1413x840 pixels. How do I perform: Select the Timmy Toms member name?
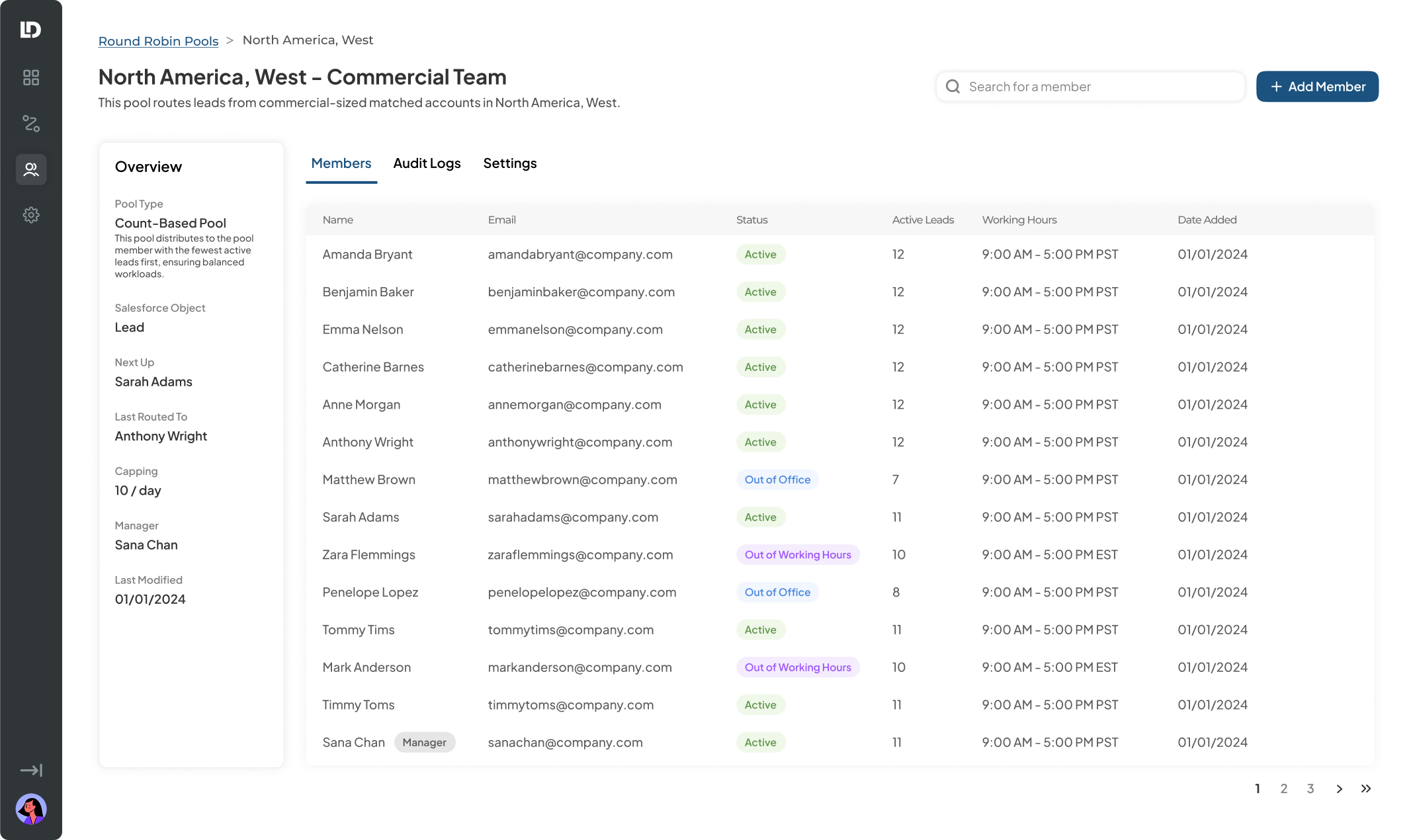(359, 705)
